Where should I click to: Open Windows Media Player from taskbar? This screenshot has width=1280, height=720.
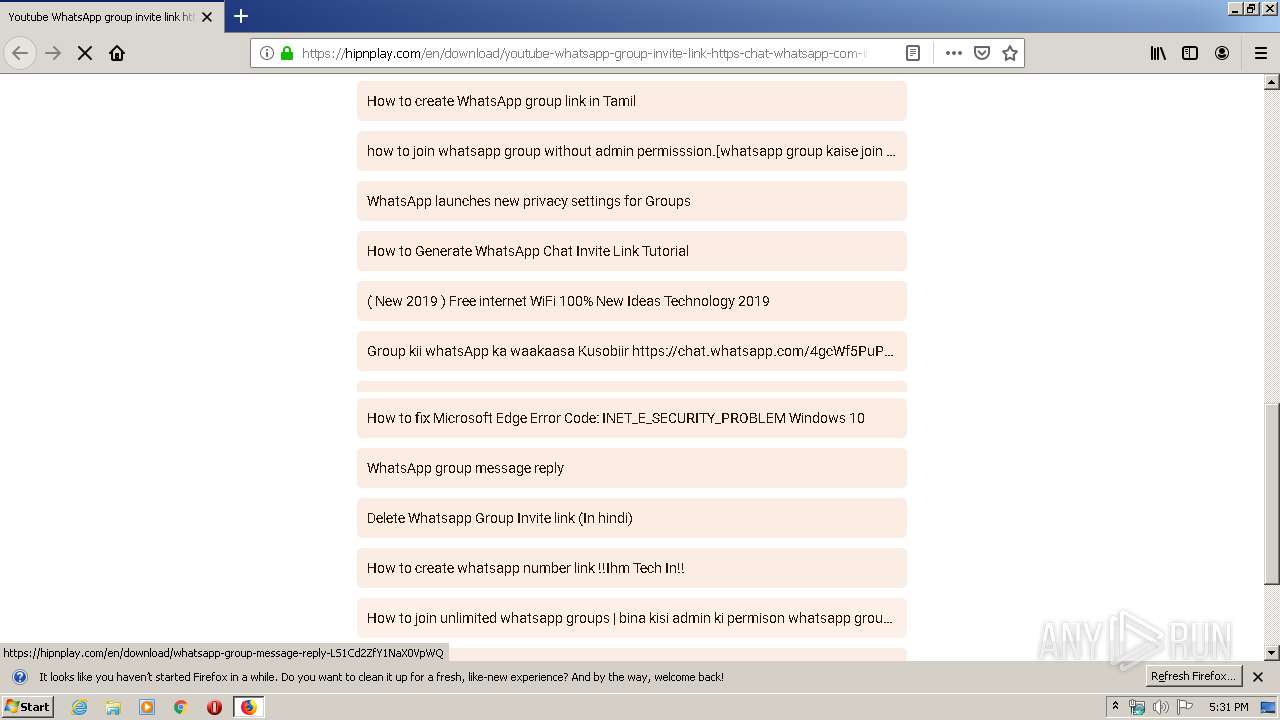point(147,707)
